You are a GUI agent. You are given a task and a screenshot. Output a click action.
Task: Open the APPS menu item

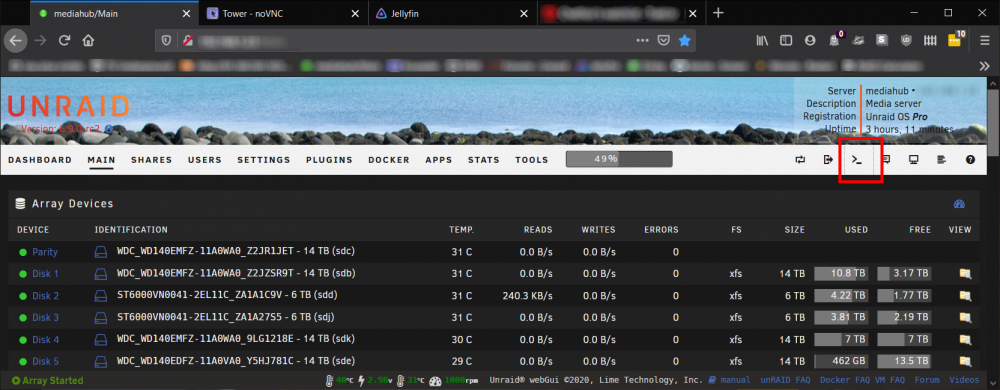click(x=439, y=160)
